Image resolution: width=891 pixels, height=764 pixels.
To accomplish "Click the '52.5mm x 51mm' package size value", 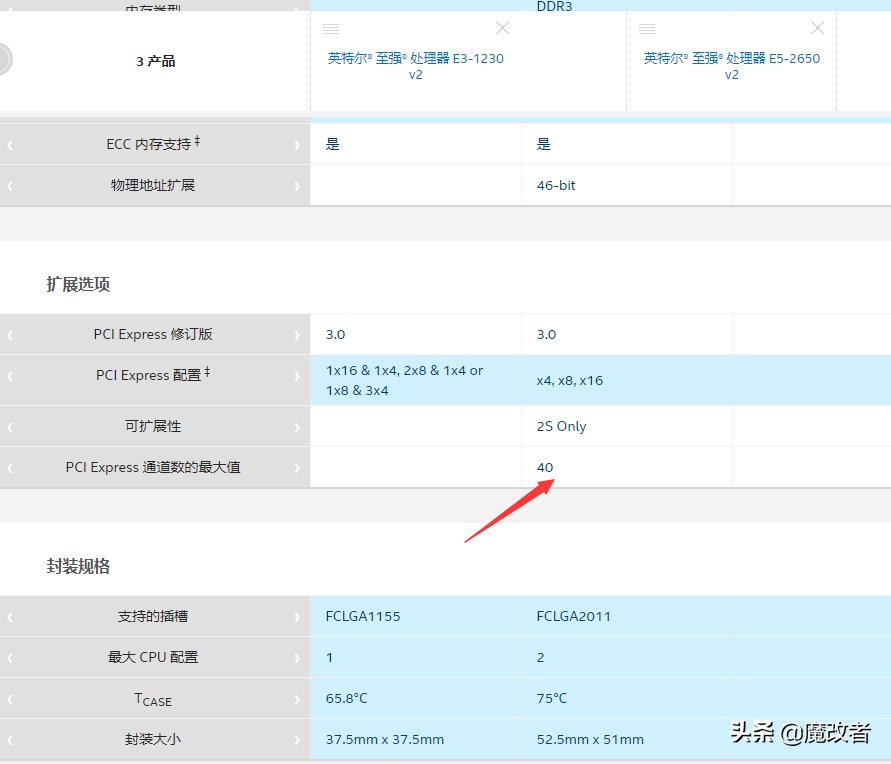I will [590, 739].
